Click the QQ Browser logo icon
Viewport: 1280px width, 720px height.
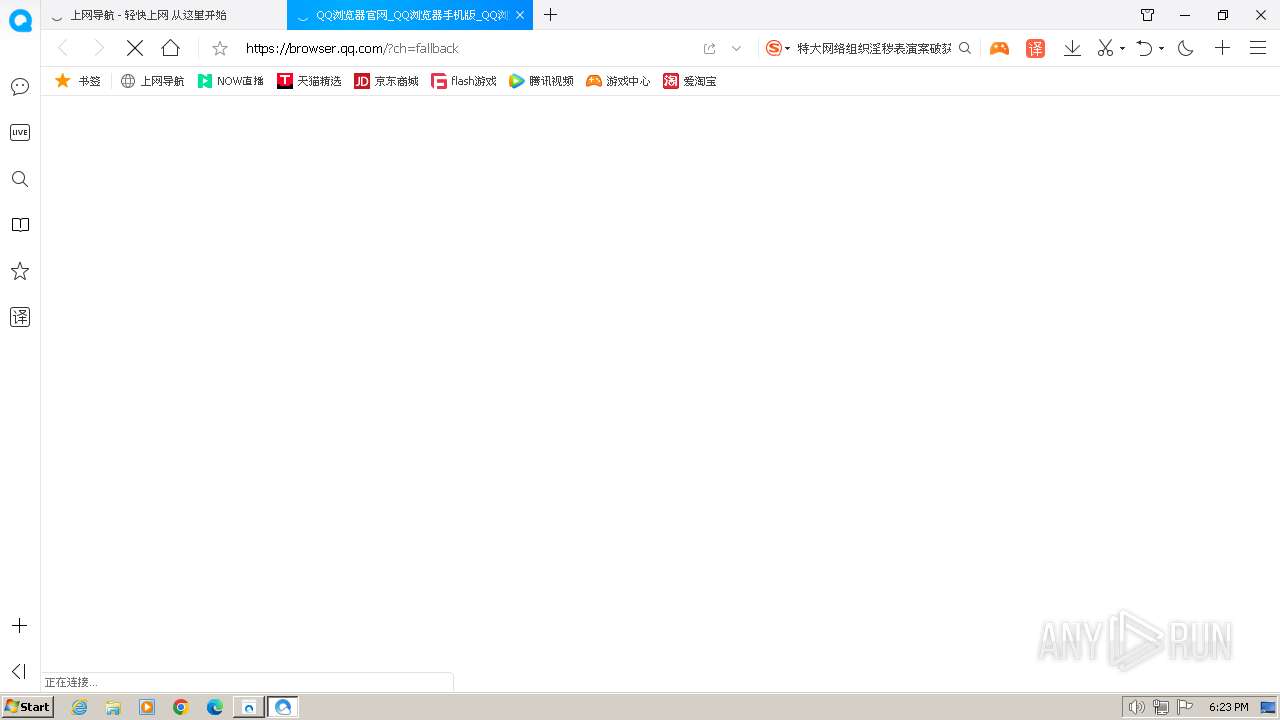pos(20,20)
